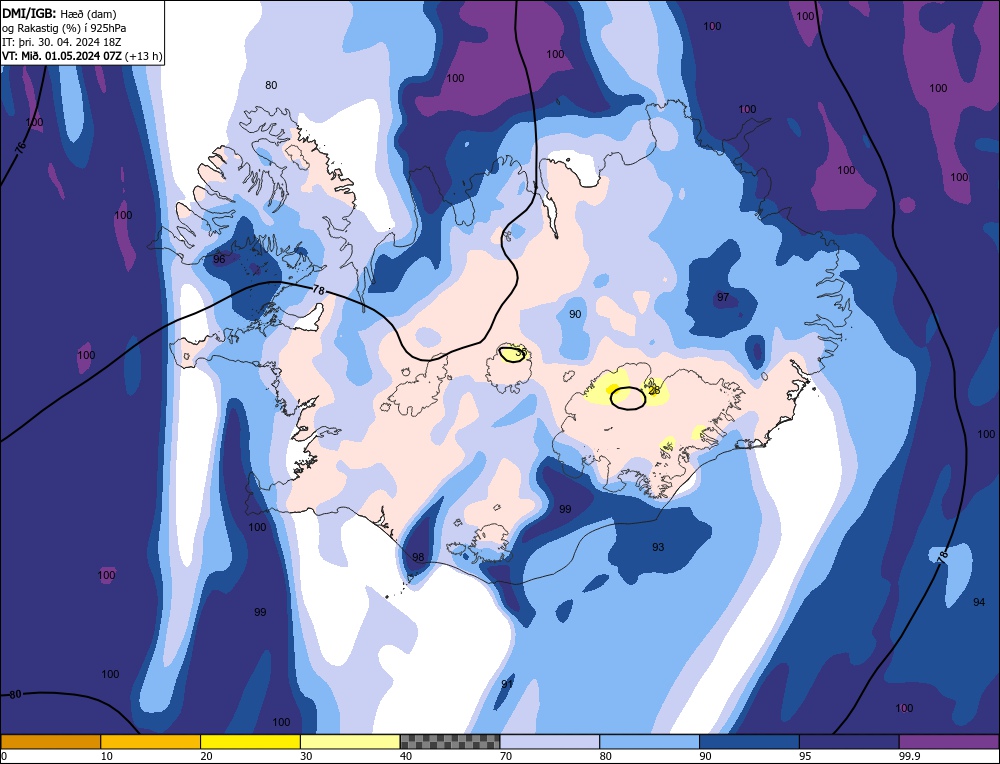Click the '10' legend scale label
The width and height of the screenshot is (1000, 764).
107,756
